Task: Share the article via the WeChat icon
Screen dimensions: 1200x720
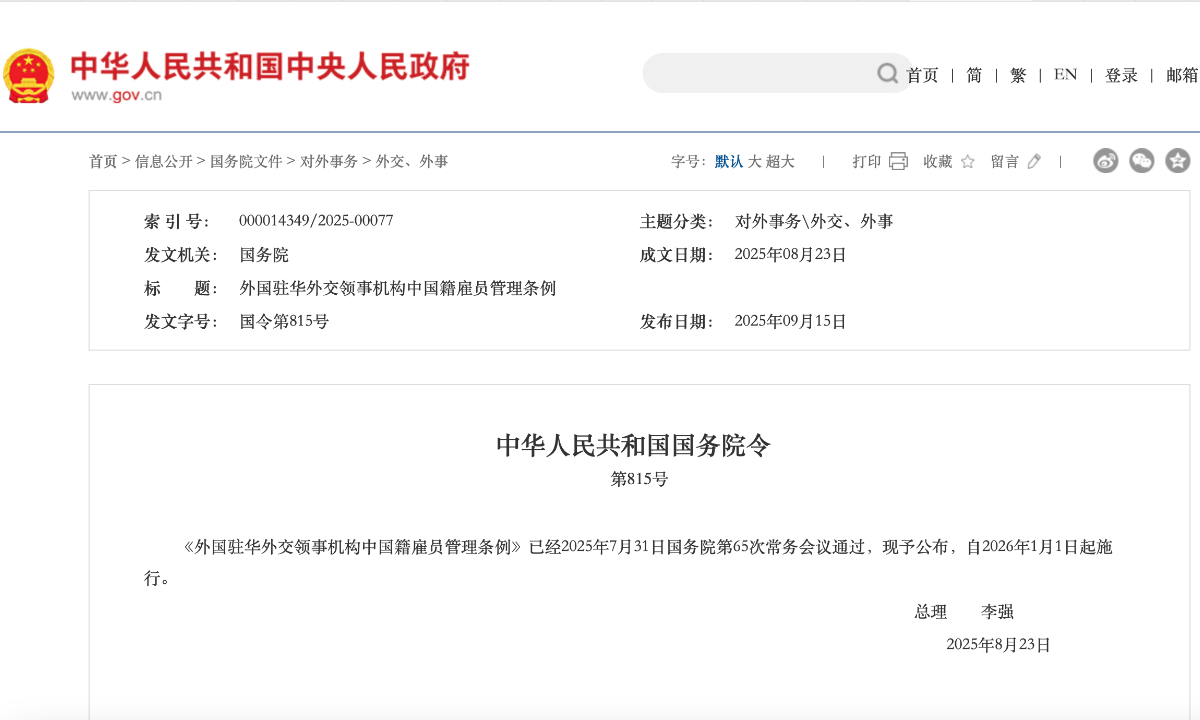Action: pos(1140,160)
